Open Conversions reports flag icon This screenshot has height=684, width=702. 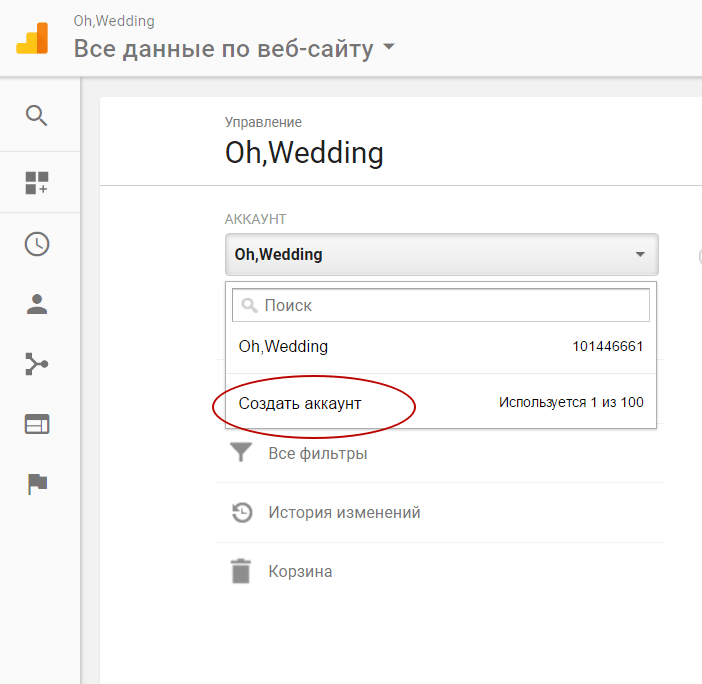[37, 484]
